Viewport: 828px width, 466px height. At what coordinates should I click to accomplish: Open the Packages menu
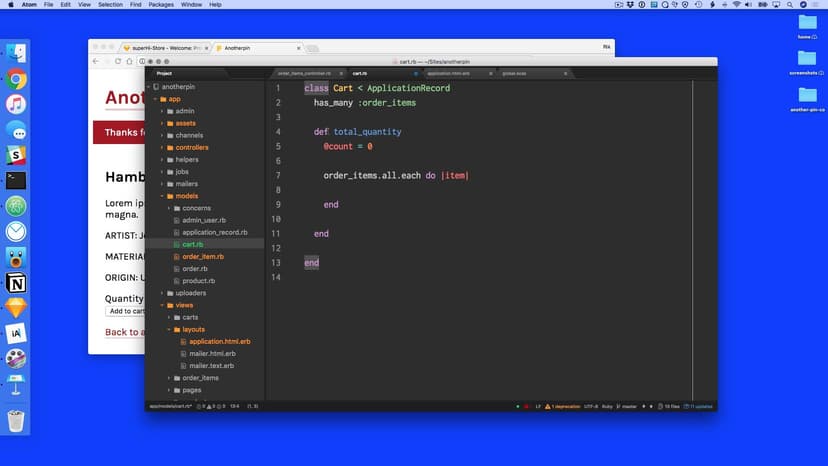click(x=160, y=5)
